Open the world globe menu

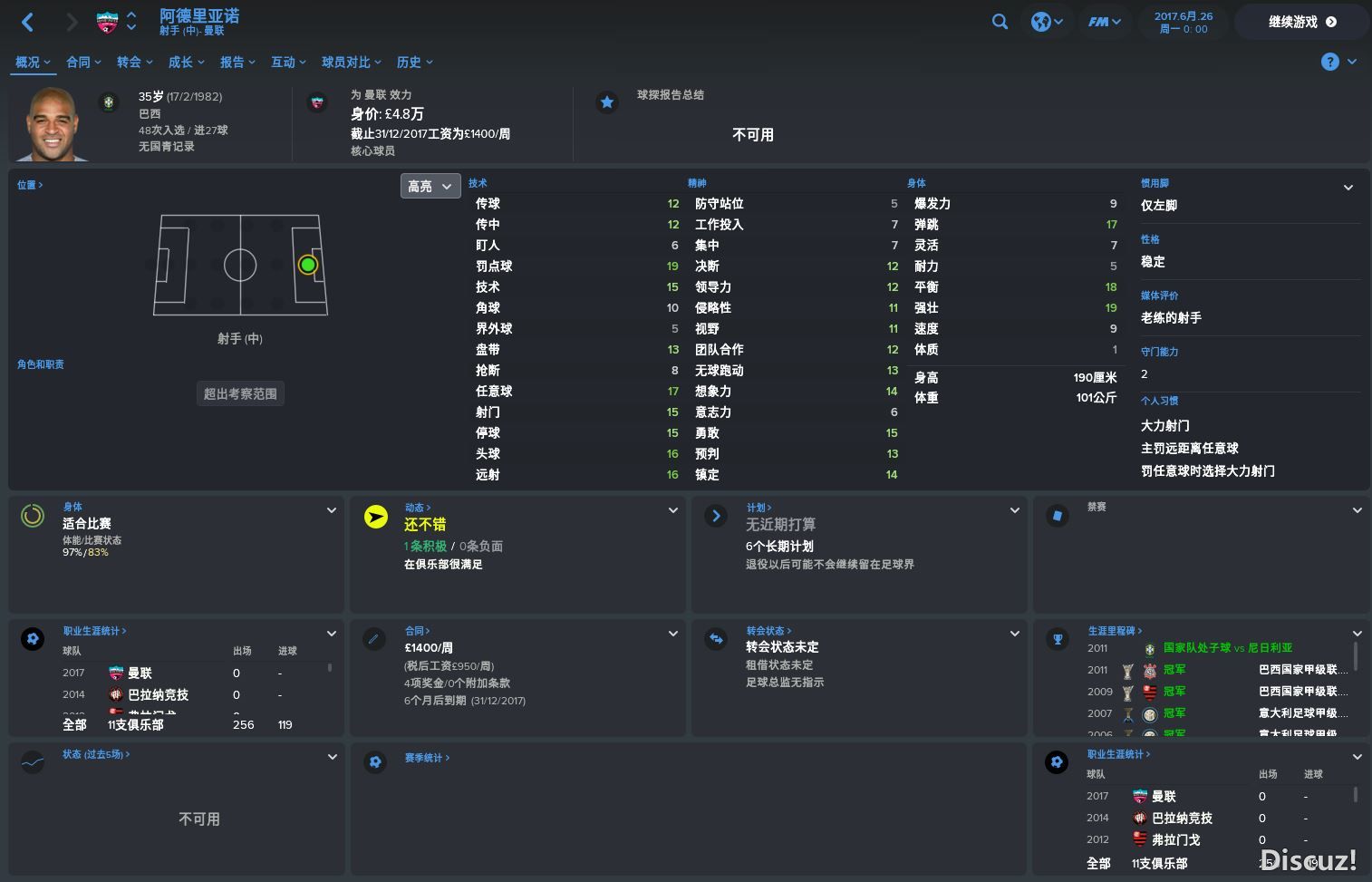click(x=1048, y=22)
